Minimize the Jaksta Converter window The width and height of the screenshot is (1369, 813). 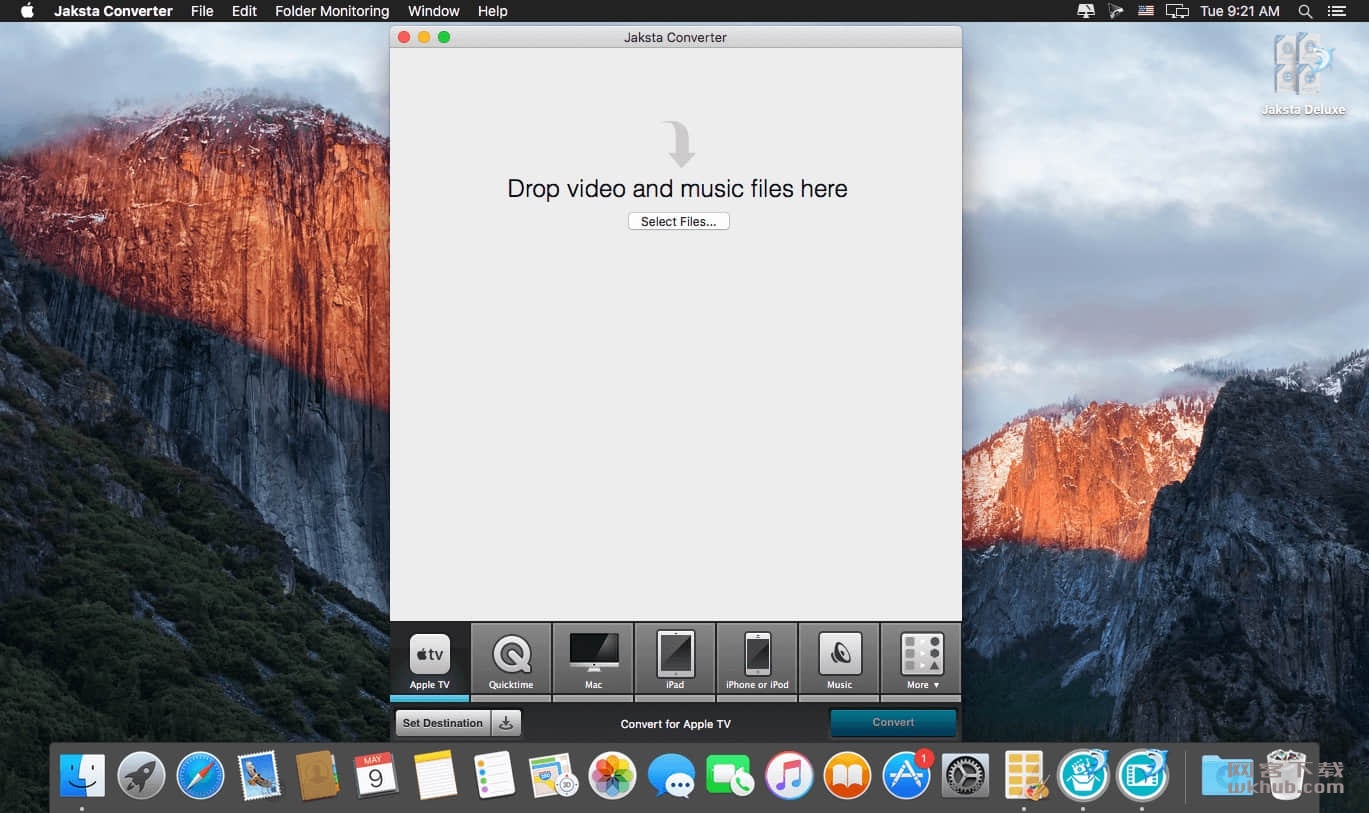click(424, 37)
